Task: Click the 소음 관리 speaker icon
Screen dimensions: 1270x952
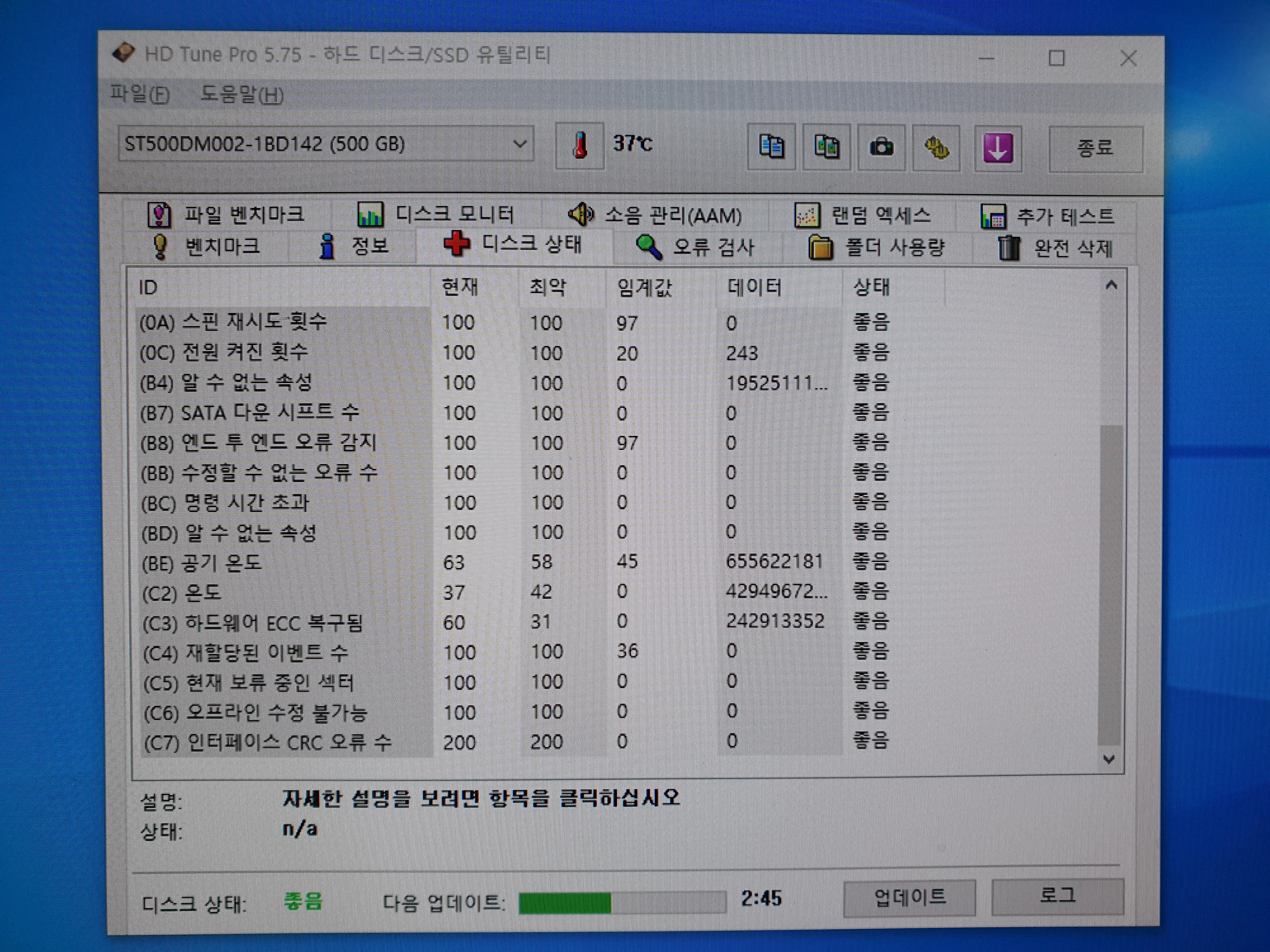Action: [x=581, y=215]
